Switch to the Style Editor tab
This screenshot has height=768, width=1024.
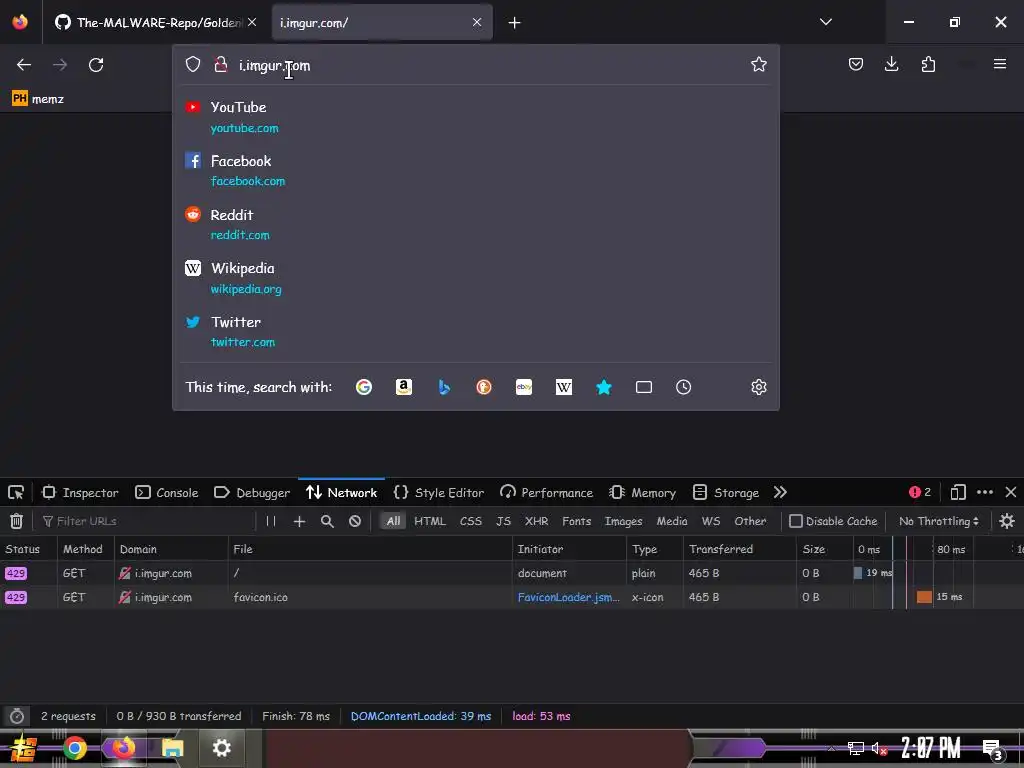tap(439, 492)
